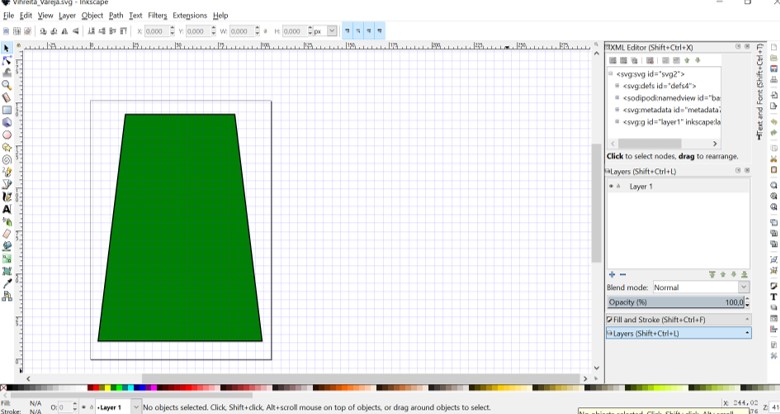Open the Layer menu
Screen dimensions: 780x414
67,15
